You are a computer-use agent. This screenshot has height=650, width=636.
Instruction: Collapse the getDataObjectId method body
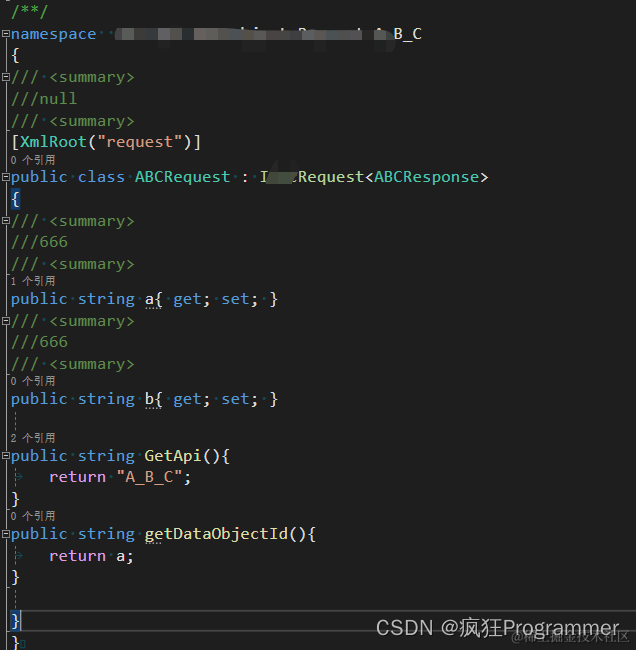(5, 534)
